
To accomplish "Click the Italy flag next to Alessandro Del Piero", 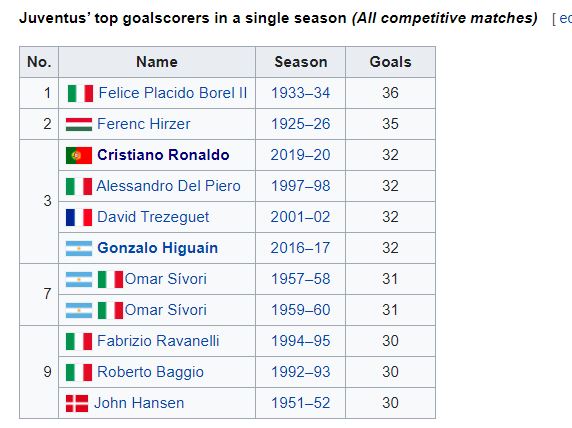I will (79, 186).
